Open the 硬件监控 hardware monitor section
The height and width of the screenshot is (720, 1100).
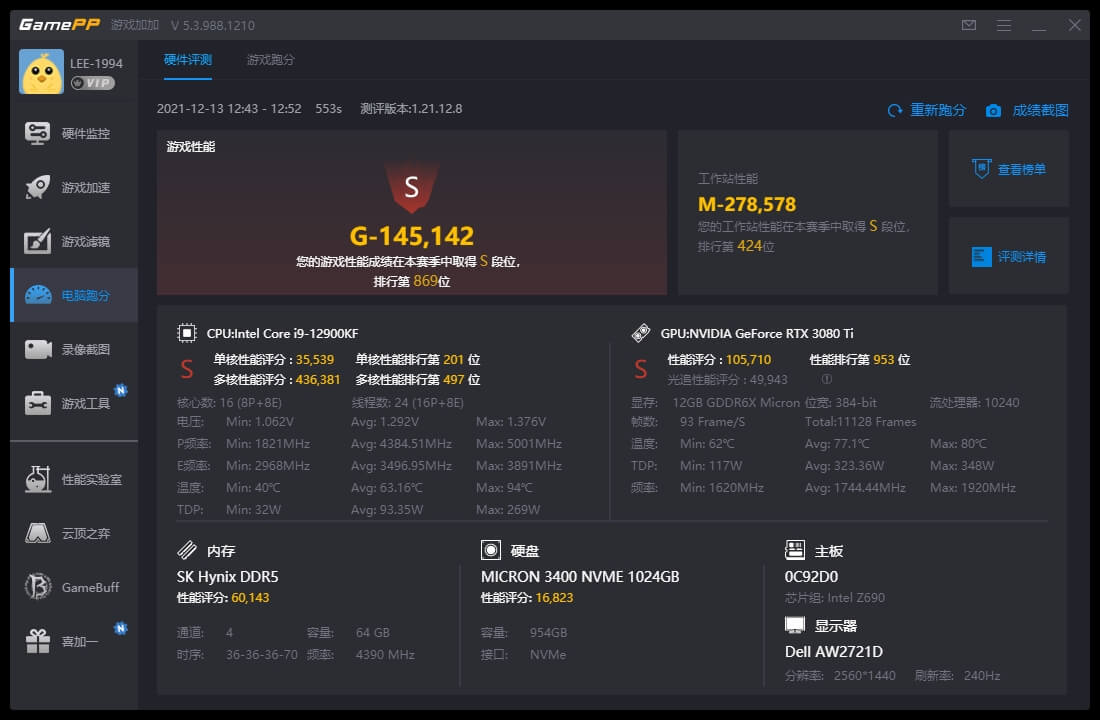tap(74, 133)
